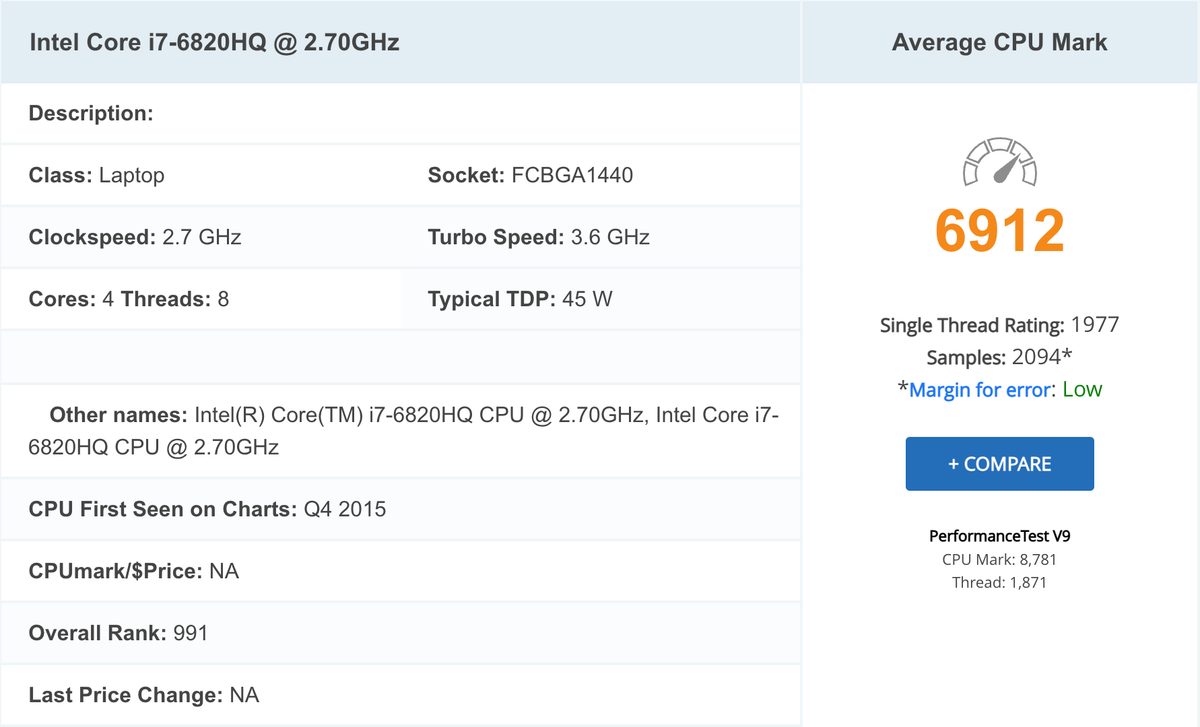Click the Class: Laptop field
Screen dimensions: 1200x727
tap(97, 176)
